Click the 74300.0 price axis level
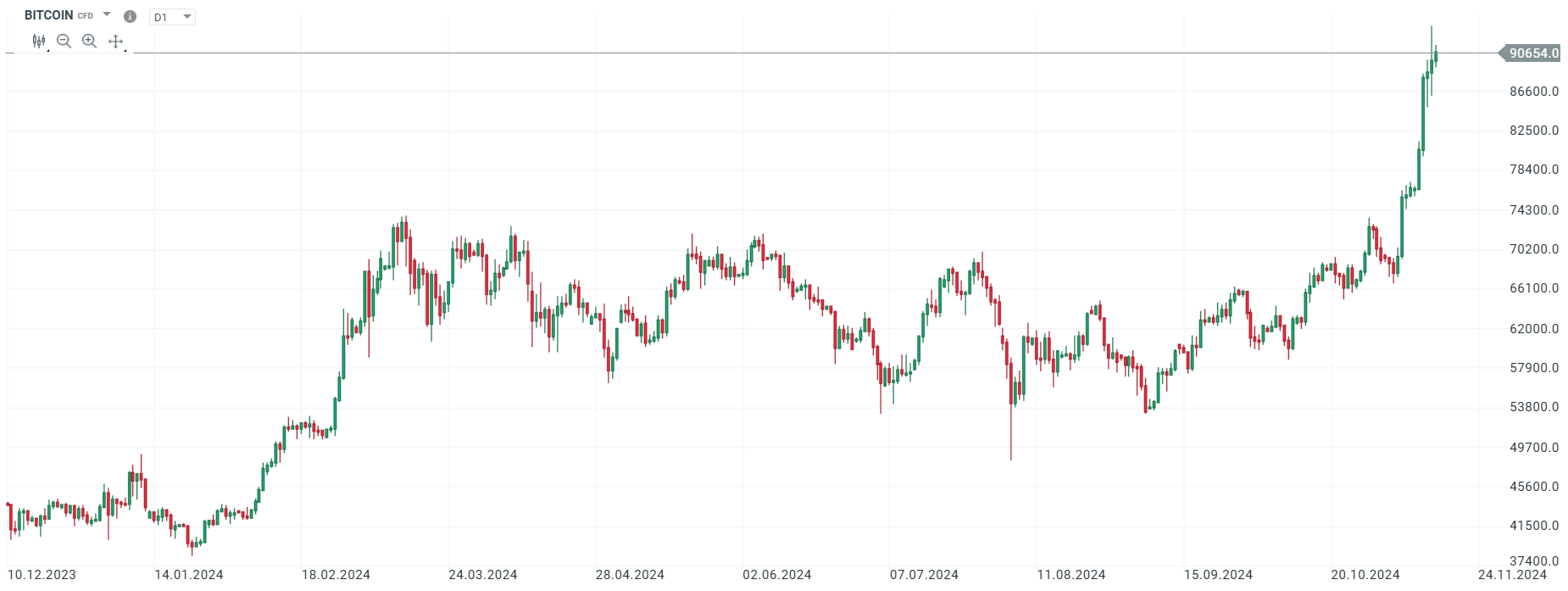This screenshot has width=1568, height=591. tap(1533, 210)
